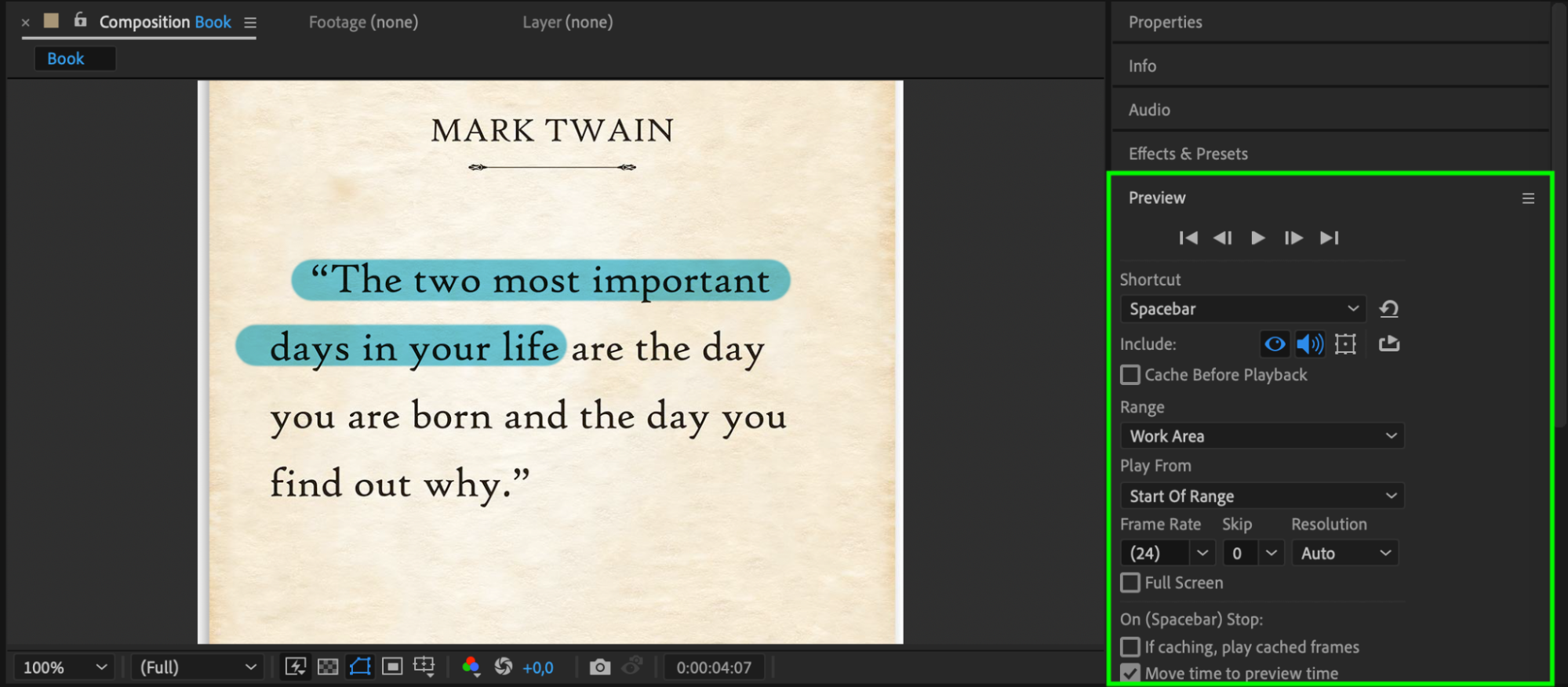Screen dimensions: 1568x687
Task: Open the Preview panel menu
Action: point(1528,198)
